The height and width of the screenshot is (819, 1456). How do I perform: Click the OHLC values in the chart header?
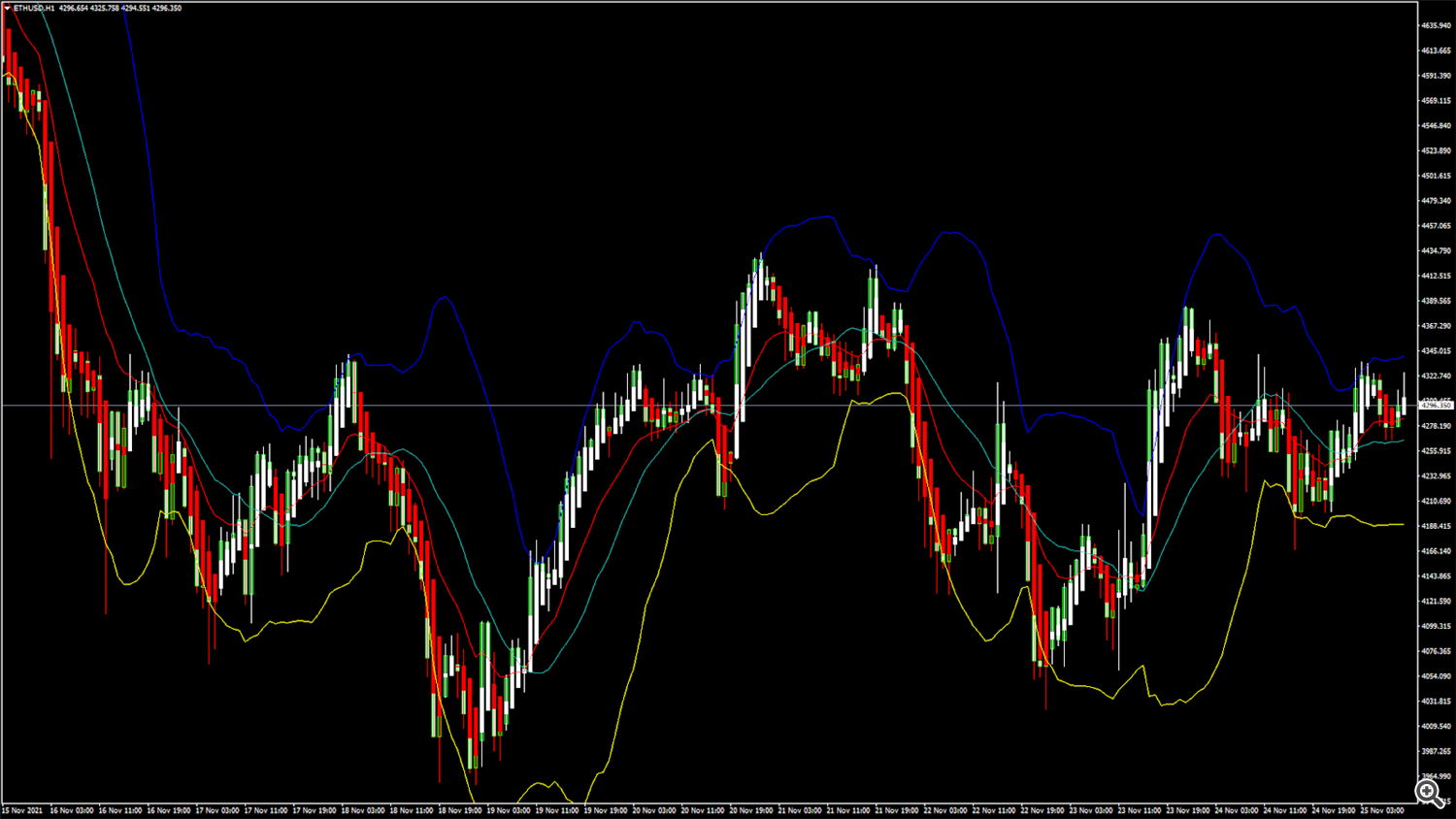(x=120, y=8)
